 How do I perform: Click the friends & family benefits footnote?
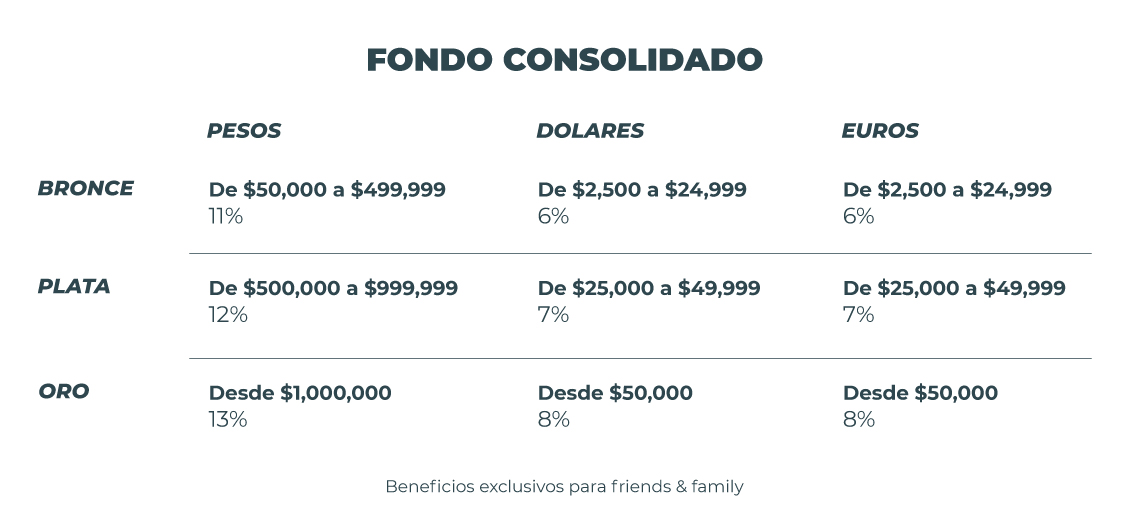564,487
